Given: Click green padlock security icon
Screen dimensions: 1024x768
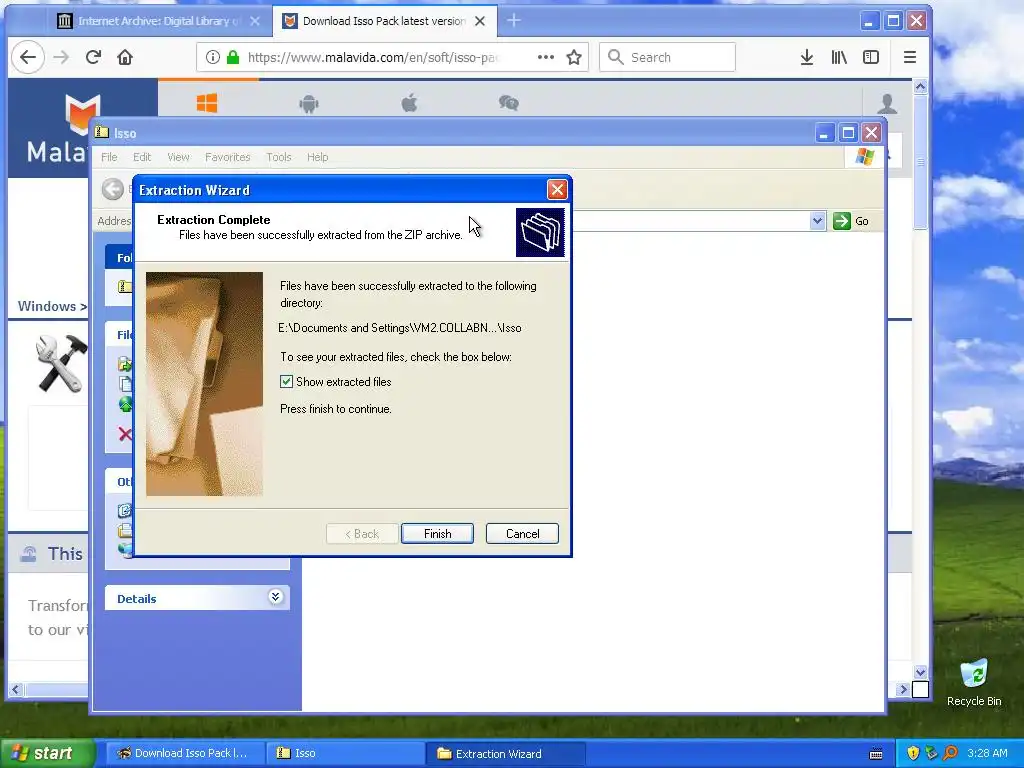Looking at the screenshot, I should coord(232,57).
